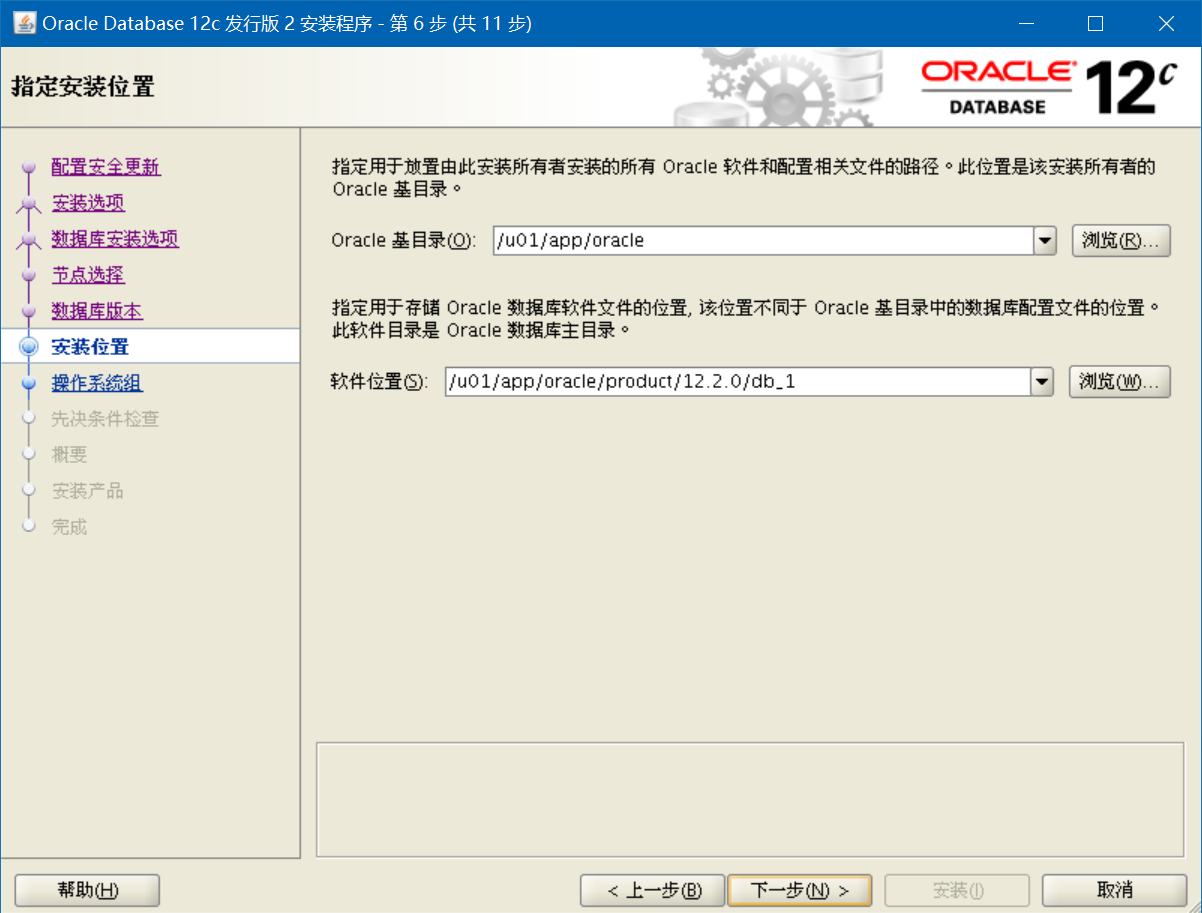Image resolution: width=1202 pixels, height=913 pixels.
Task: Go to the 操作系统组 step
Action: [x=97, y=383]
